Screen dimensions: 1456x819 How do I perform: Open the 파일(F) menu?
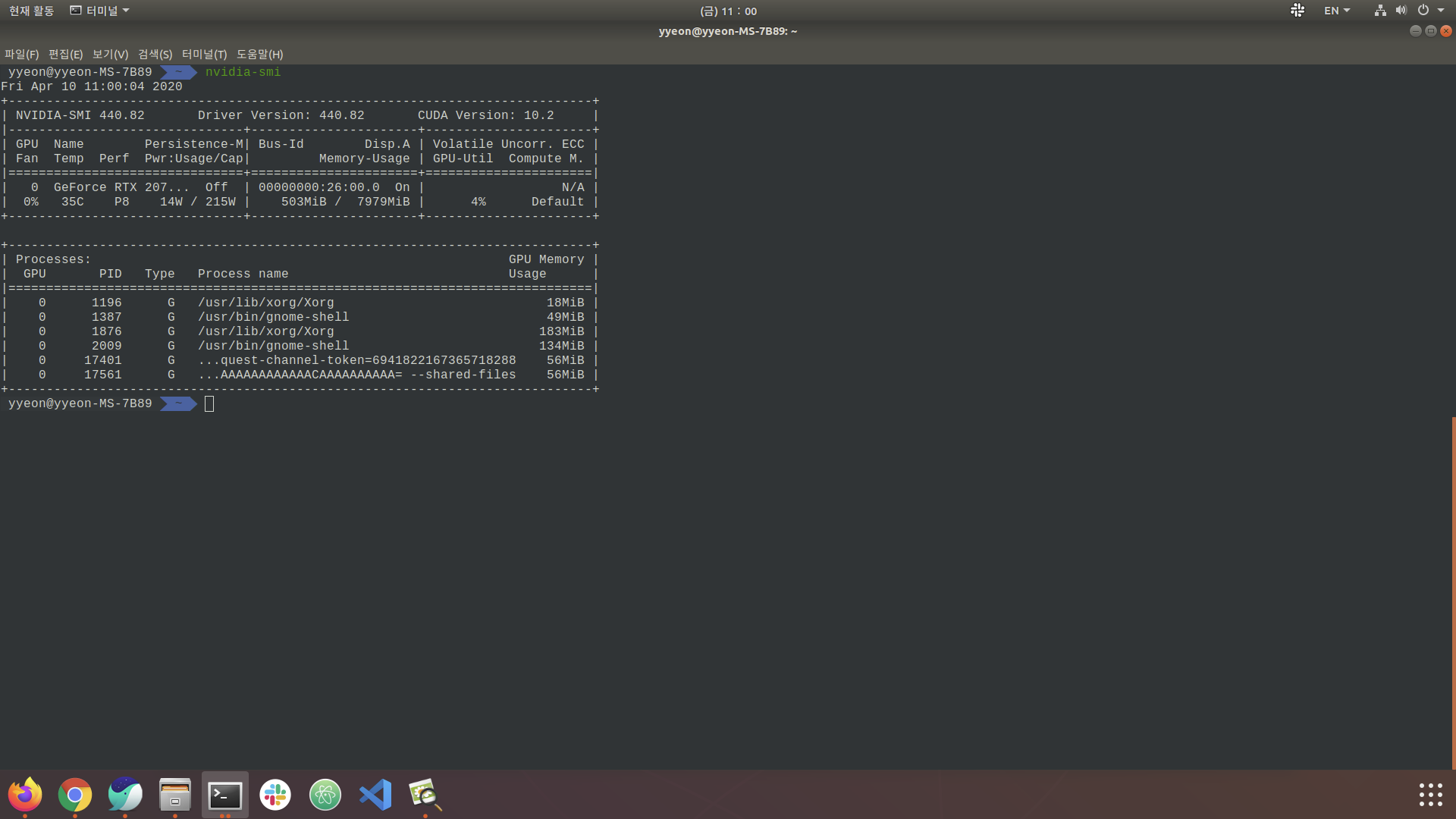(x=21, y=55)
